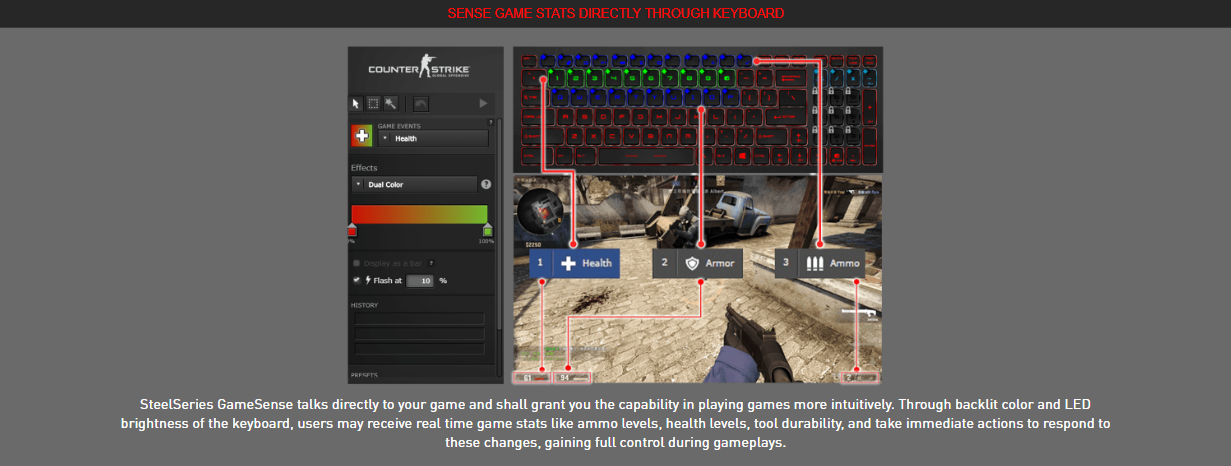Click the Counter-Strike logo header

click(419, 69)
